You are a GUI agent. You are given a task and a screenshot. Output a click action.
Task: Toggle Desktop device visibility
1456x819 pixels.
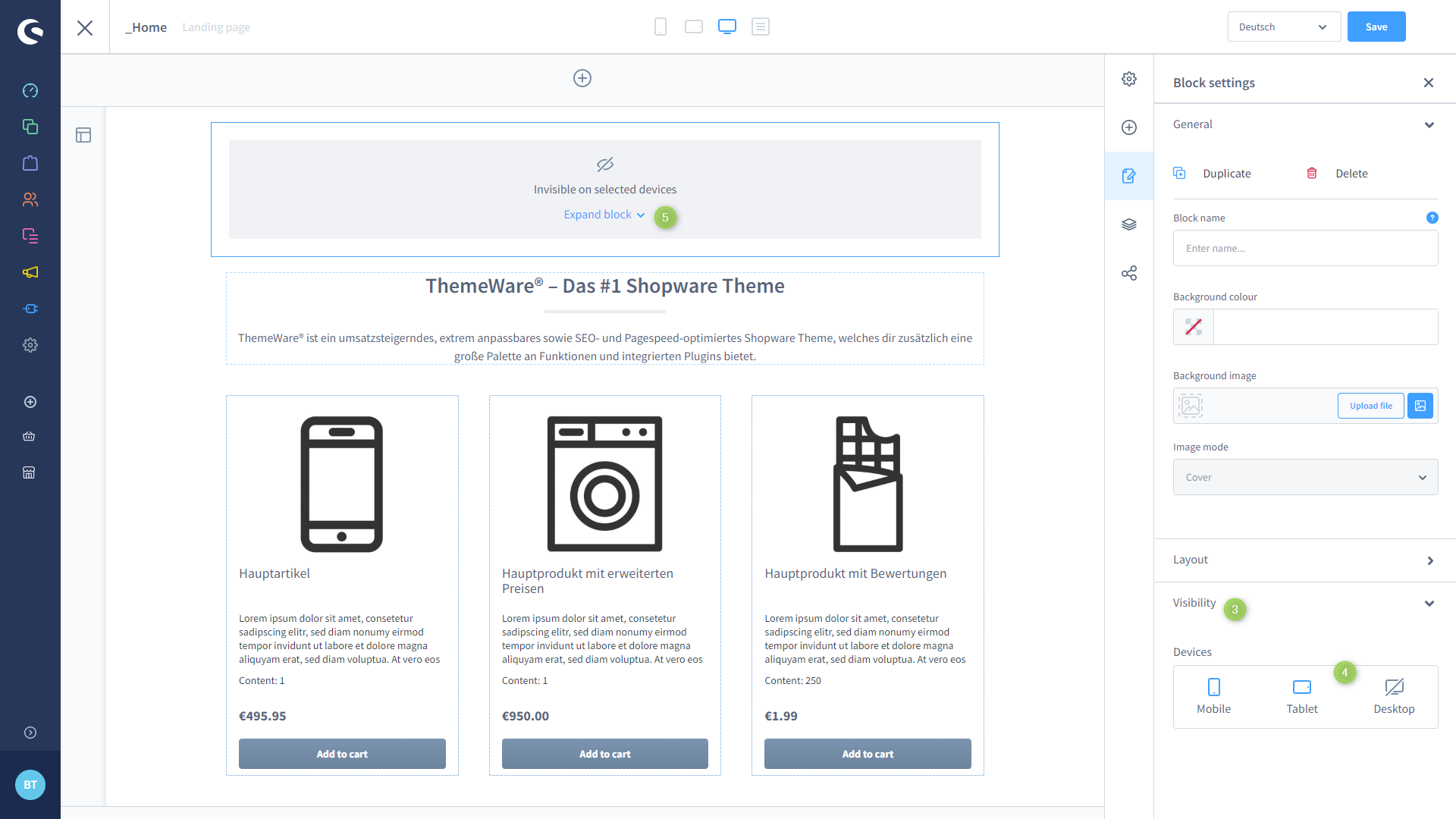tap(1394, 696)
